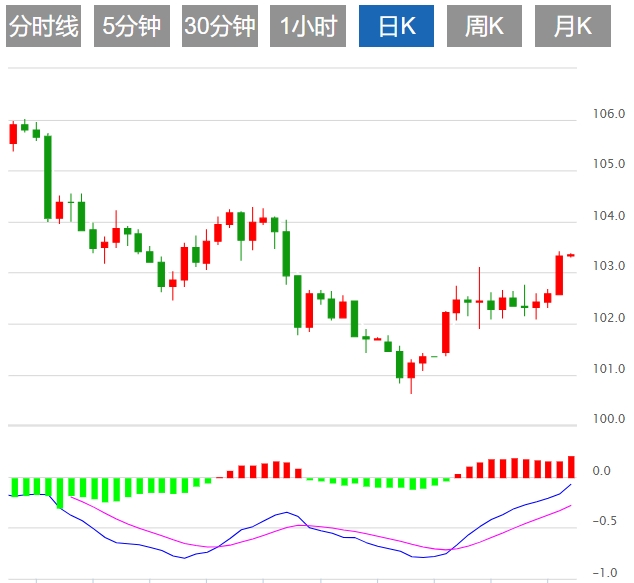Click the −0.5 MACD axis label
The height and width of the screenshot is (583, 634).
pos(605,521)
